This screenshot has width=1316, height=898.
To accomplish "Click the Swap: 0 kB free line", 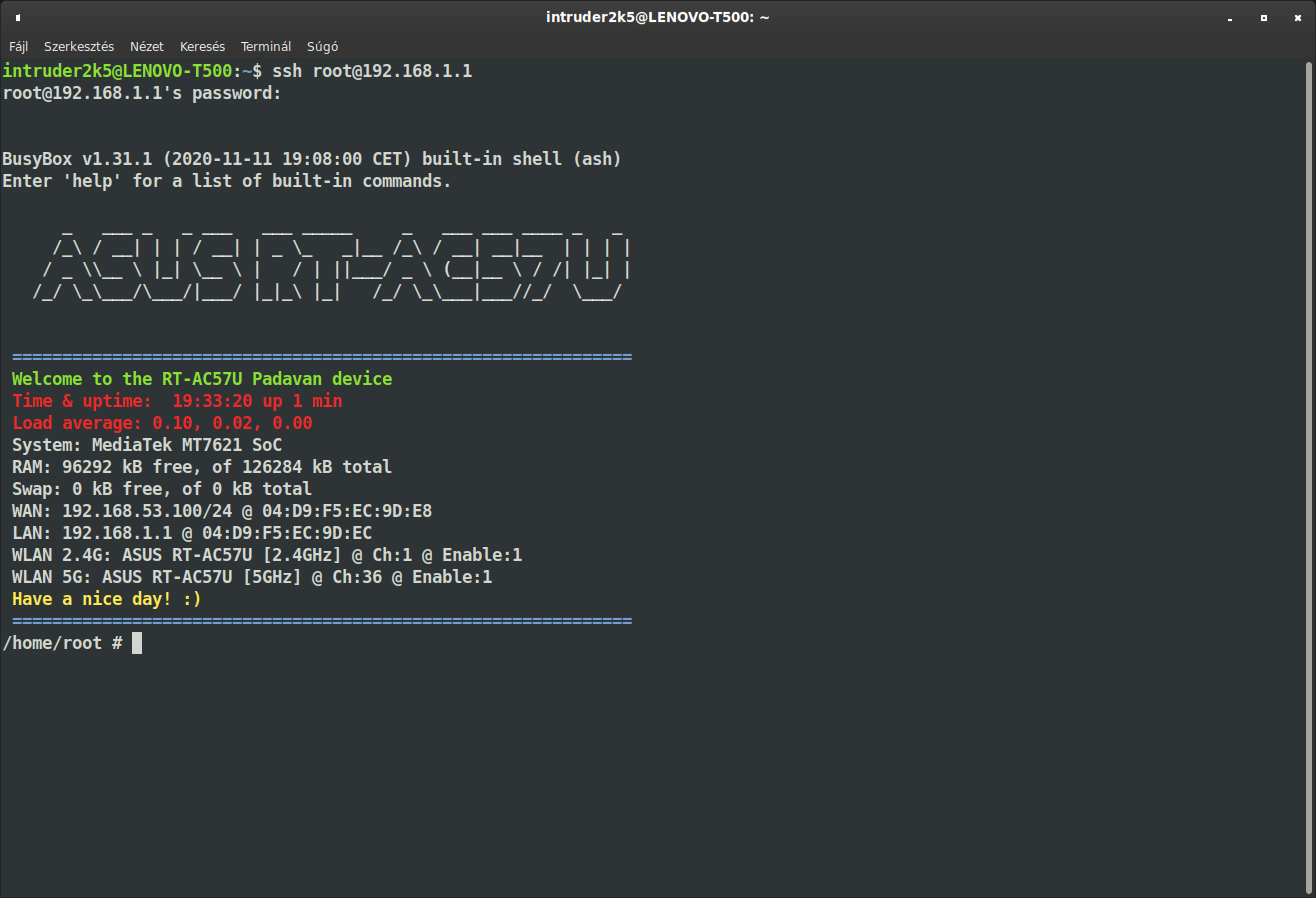I will 162,489.
